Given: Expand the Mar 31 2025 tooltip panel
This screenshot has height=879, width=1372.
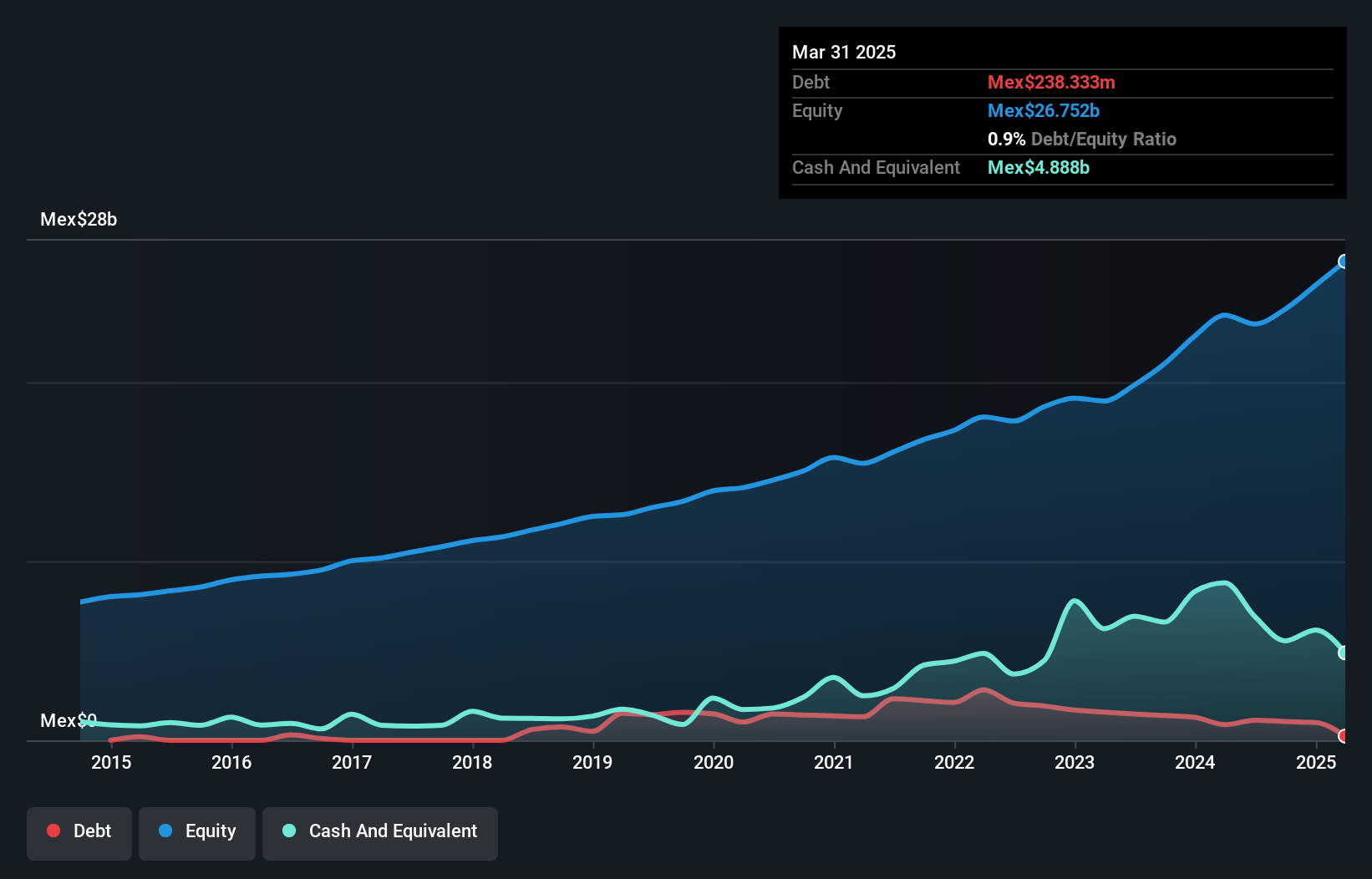Looking at the screenshot, I should click(x=1062, y=113).
